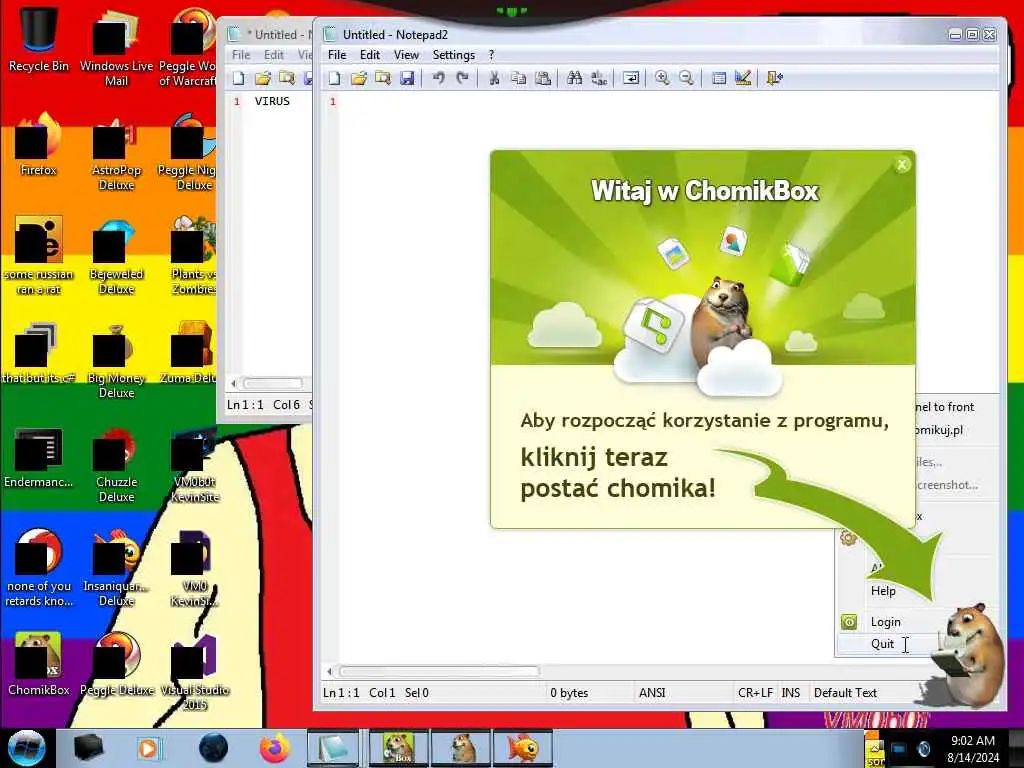Screen dimensions: 1024x768
Task: Click the media player icon in the taskbar
Action: [x=149, y=748]
